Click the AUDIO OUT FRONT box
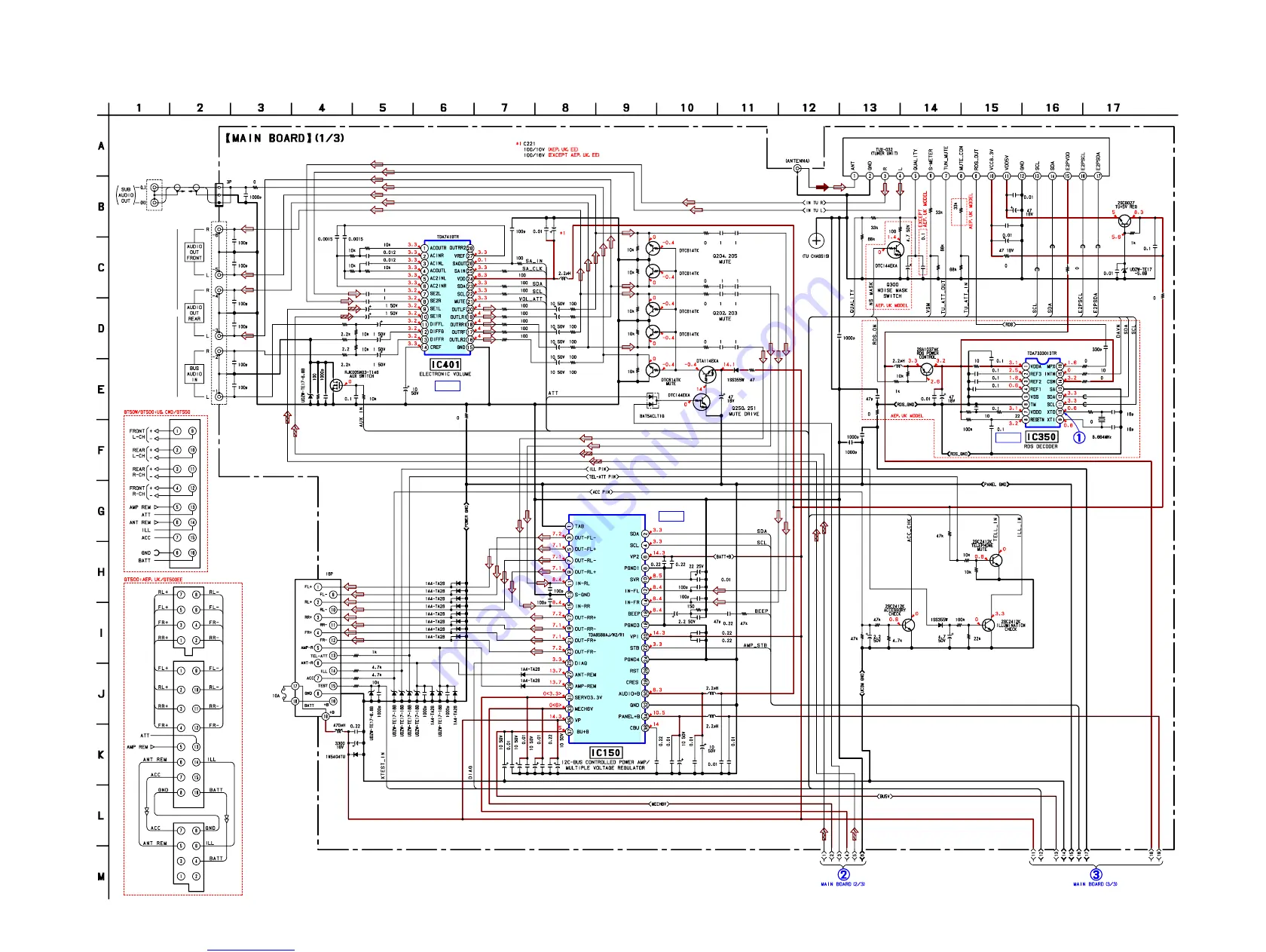The height and width of the screenshot is (952, 1266). tap(194, 252)
